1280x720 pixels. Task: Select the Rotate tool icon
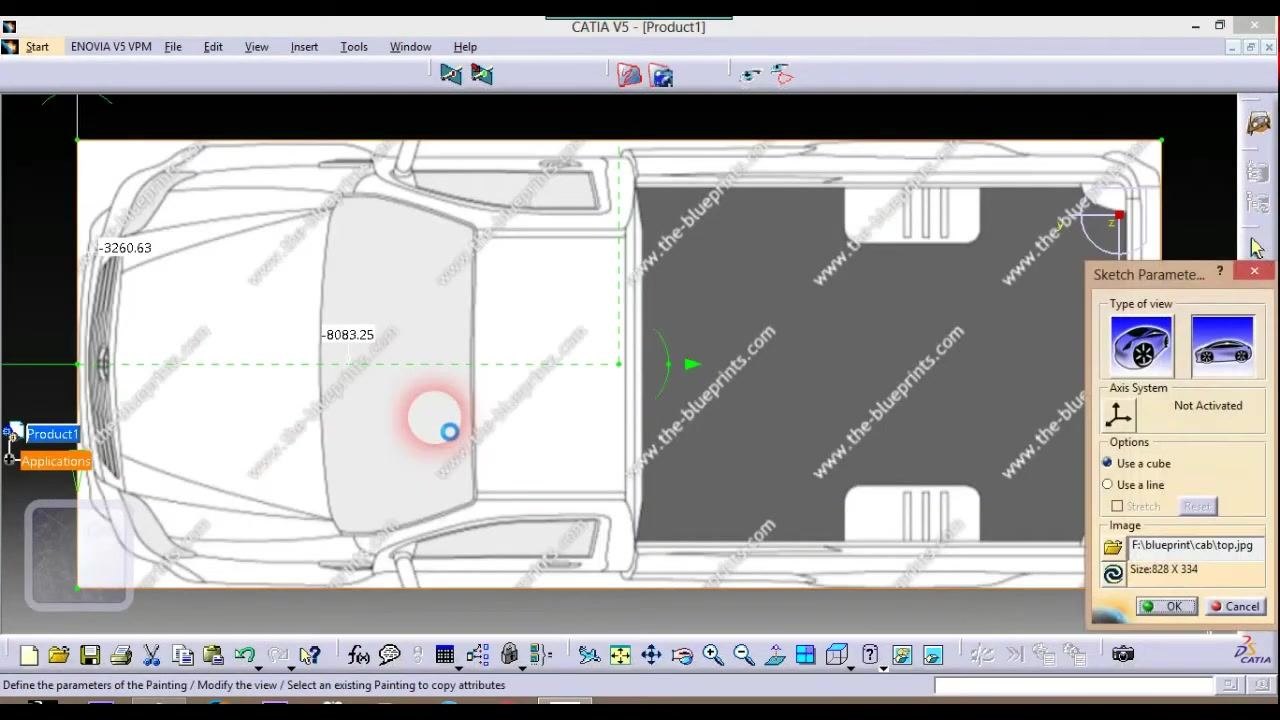point(682,655)
